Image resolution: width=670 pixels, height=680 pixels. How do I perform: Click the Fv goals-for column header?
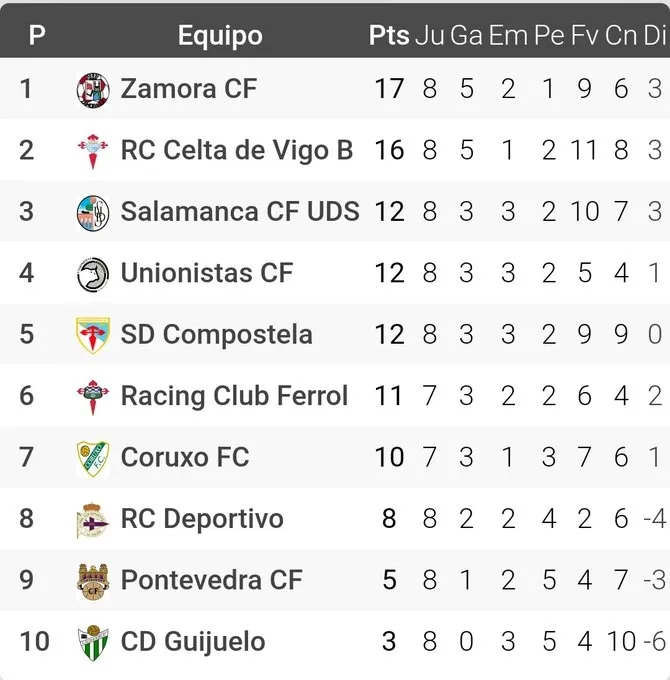[584, 36]
